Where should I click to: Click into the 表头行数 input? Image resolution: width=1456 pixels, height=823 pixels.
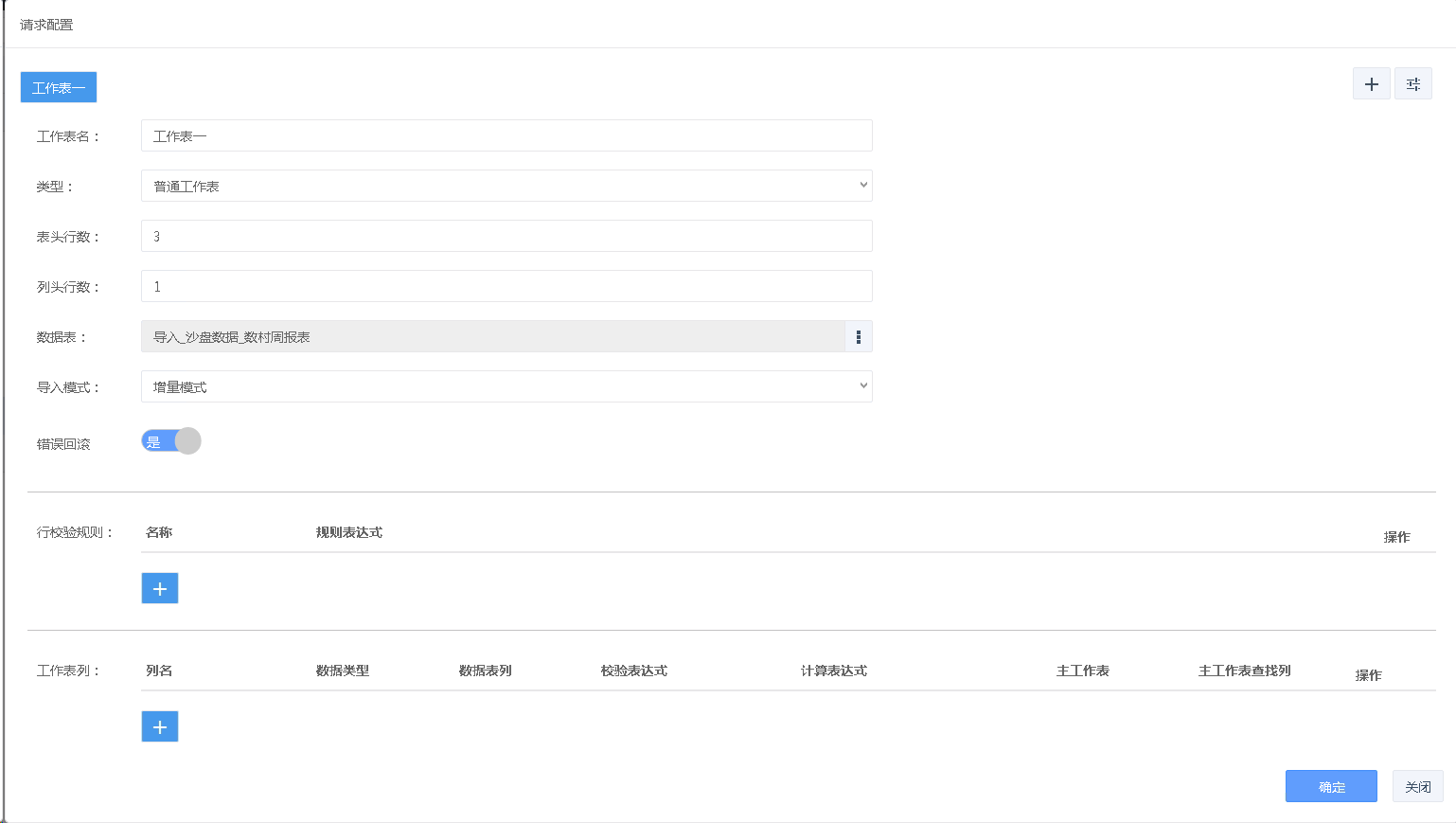point(506,237)
